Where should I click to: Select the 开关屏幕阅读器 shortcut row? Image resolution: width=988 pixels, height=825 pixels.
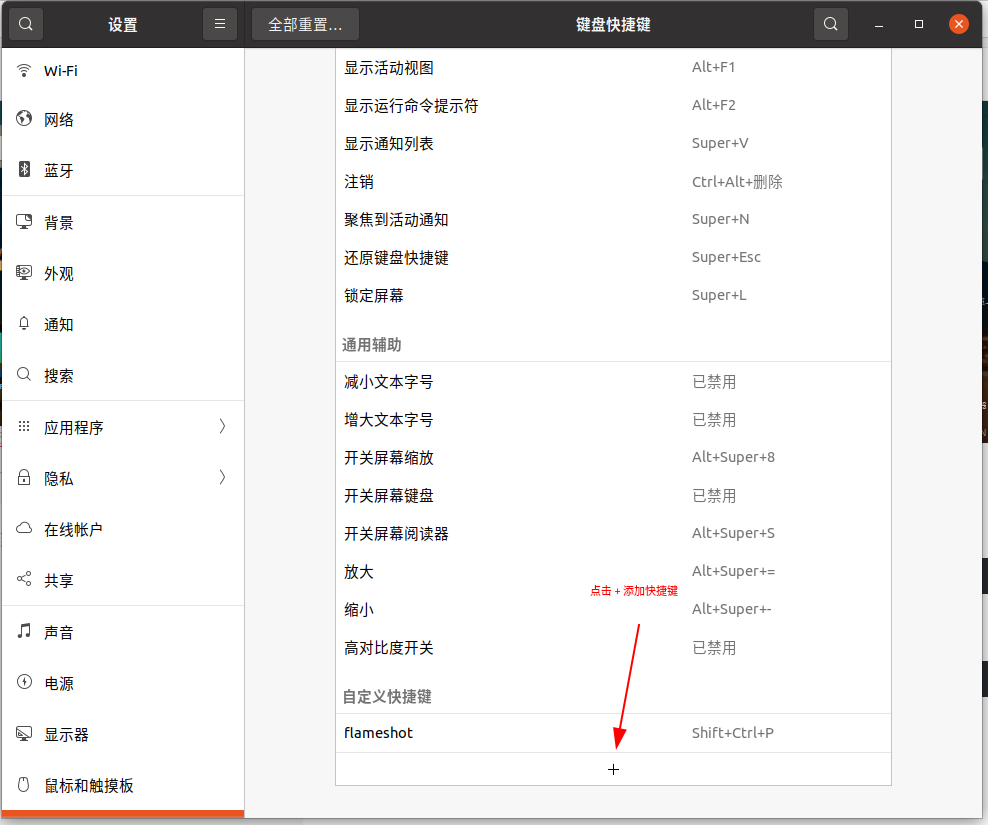click(613, 533)
